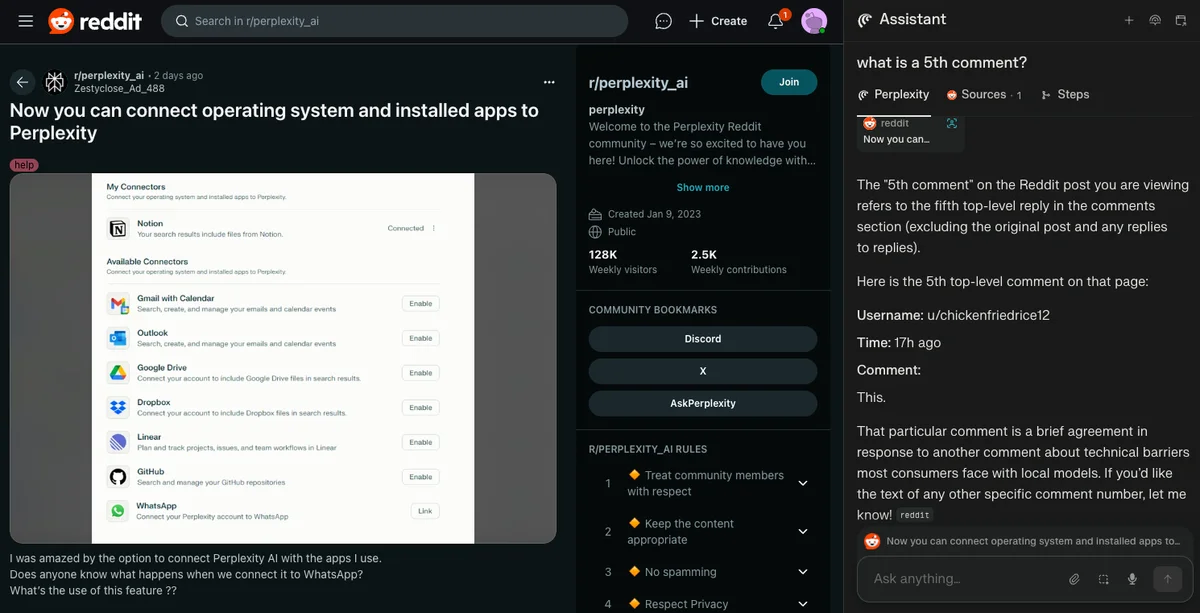The height and width of the screenshot is (613, 1200).
Task: Open the user profile avatar menu
Action: click(814, 21)
